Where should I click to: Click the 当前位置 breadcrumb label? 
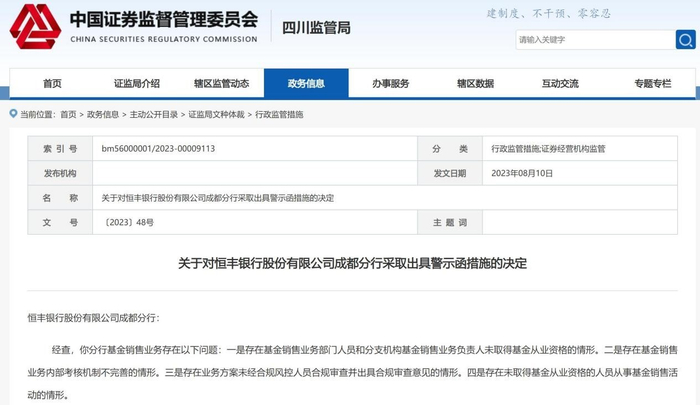[38, 115]
